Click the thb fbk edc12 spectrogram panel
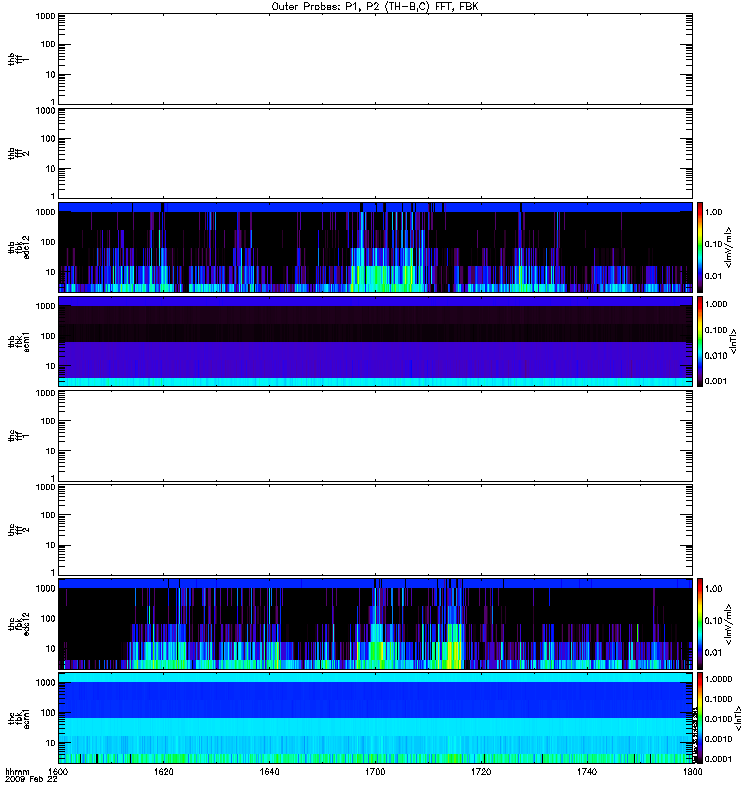Screen dimensions: 750x800 point(375,247)
